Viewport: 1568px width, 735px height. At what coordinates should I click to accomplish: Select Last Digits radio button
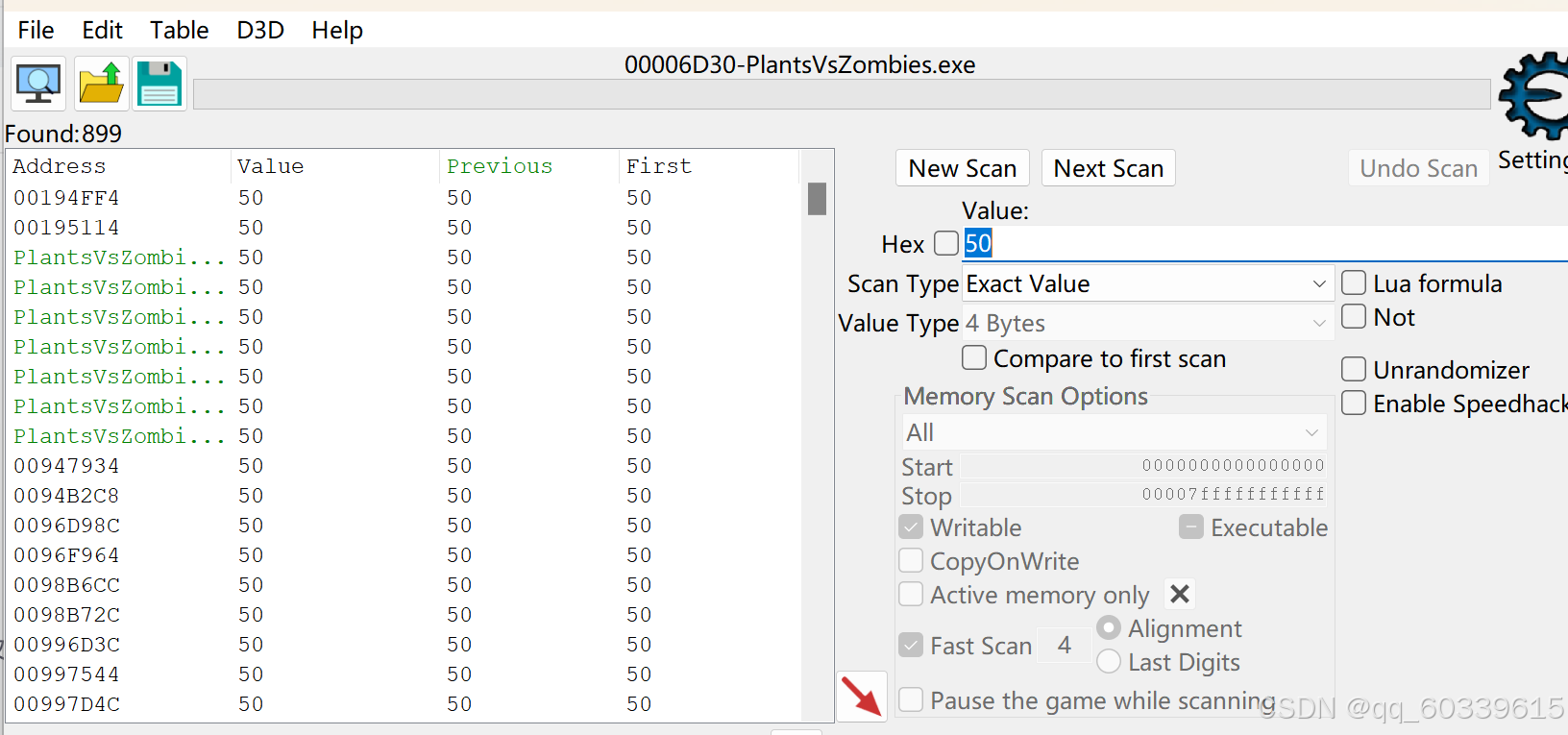(1109, 661)
